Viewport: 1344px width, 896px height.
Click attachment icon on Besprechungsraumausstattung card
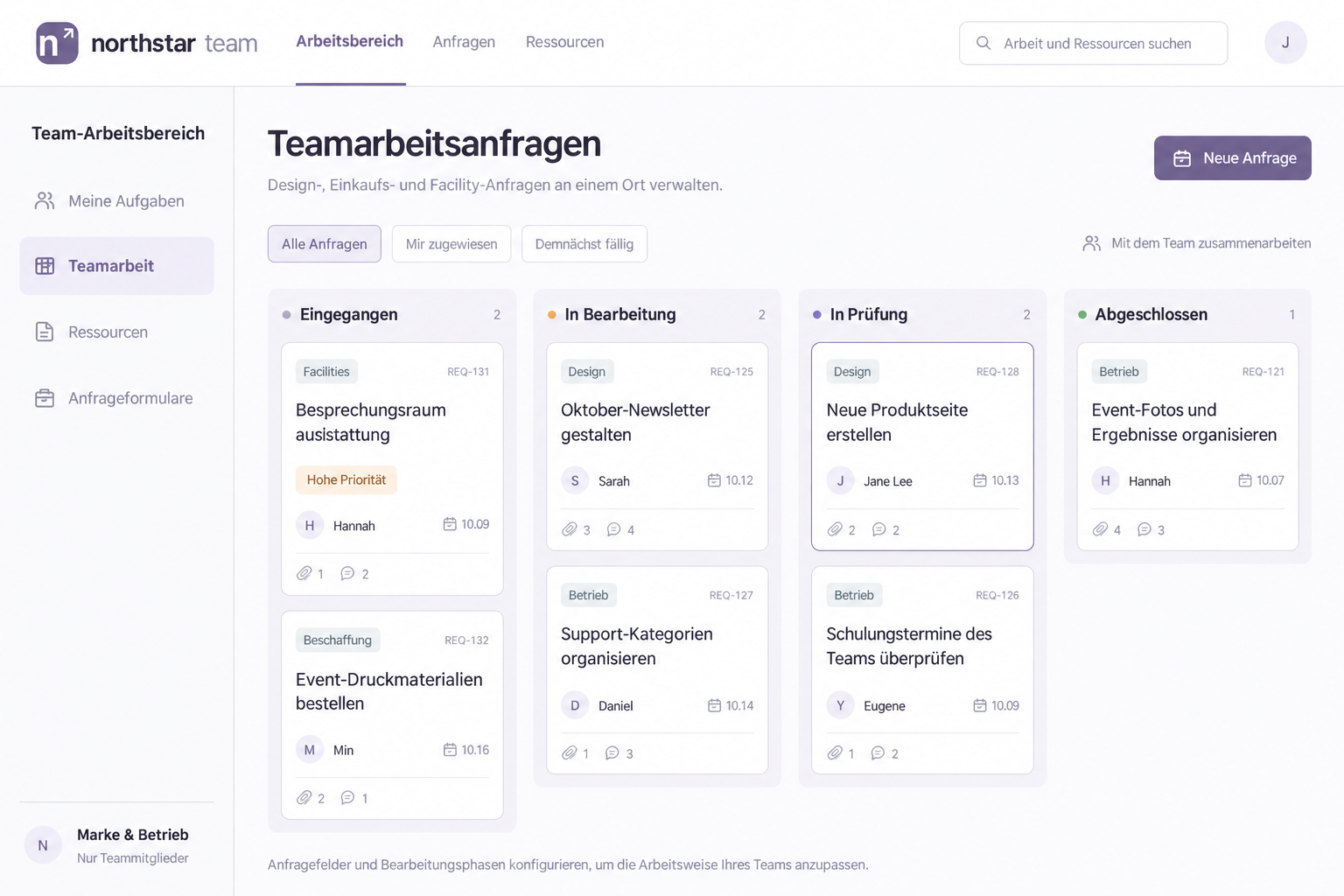tap(304, 574)
